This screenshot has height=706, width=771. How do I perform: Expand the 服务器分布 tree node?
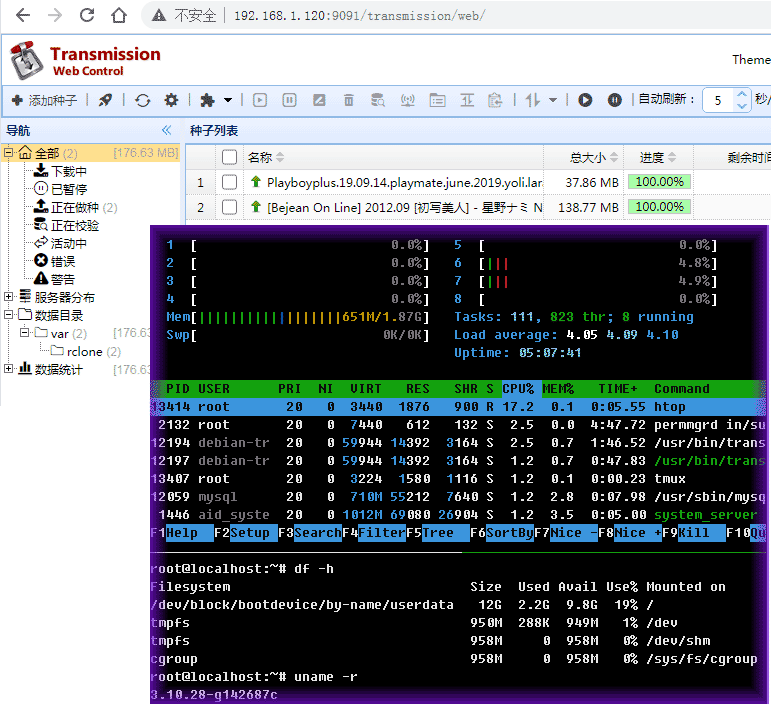(x=9, y=297)
